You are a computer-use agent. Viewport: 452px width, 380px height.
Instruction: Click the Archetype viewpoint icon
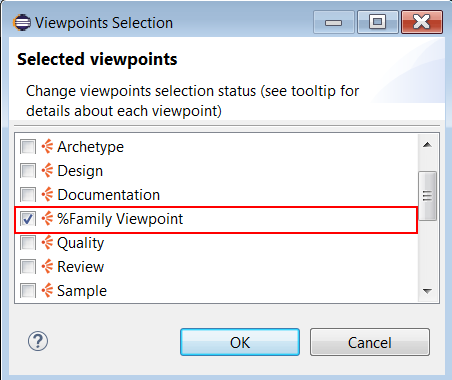tap(47, 146)
